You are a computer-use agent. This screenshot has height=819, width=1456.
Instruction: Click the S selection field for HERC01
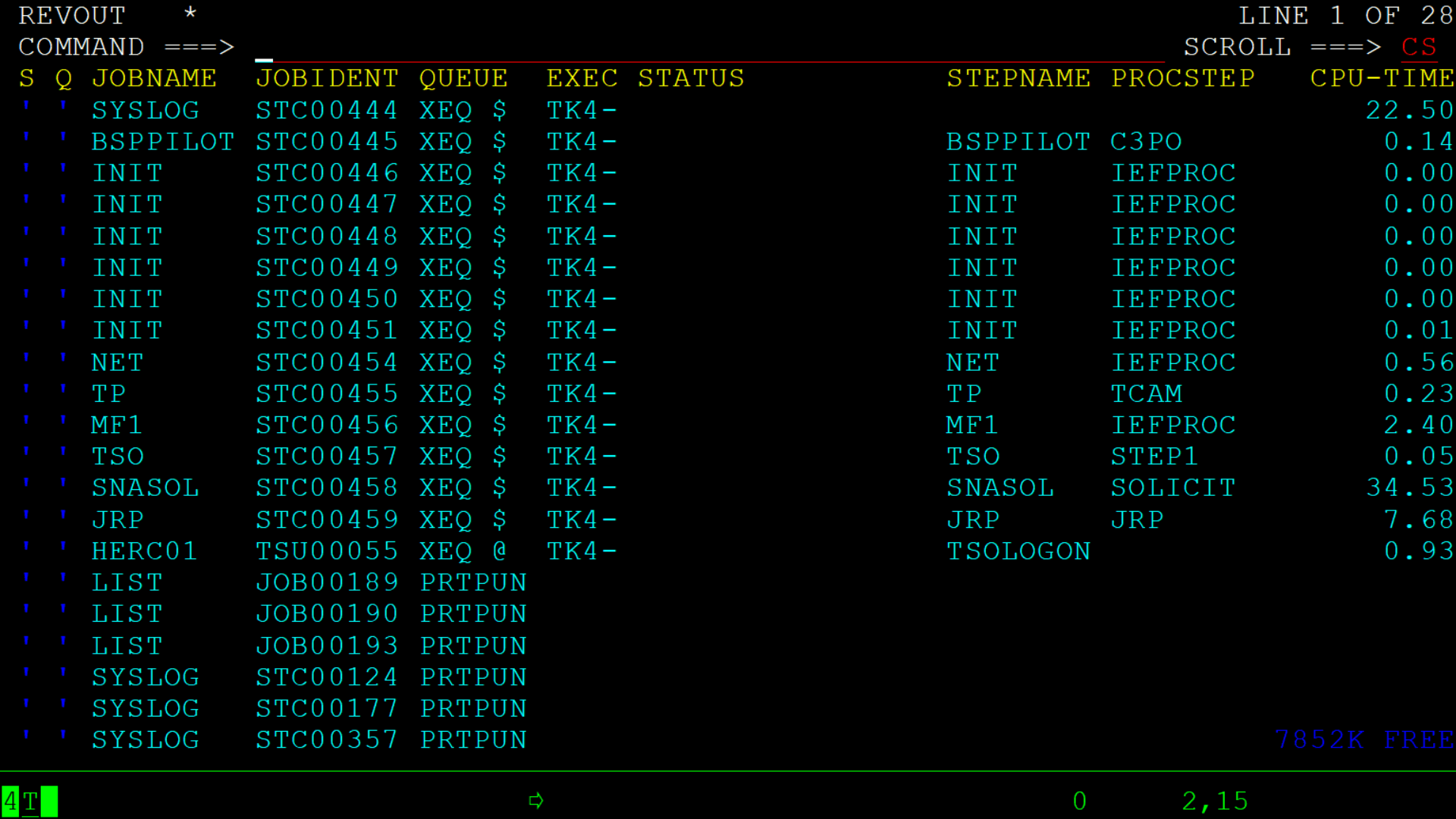[27, 551]
